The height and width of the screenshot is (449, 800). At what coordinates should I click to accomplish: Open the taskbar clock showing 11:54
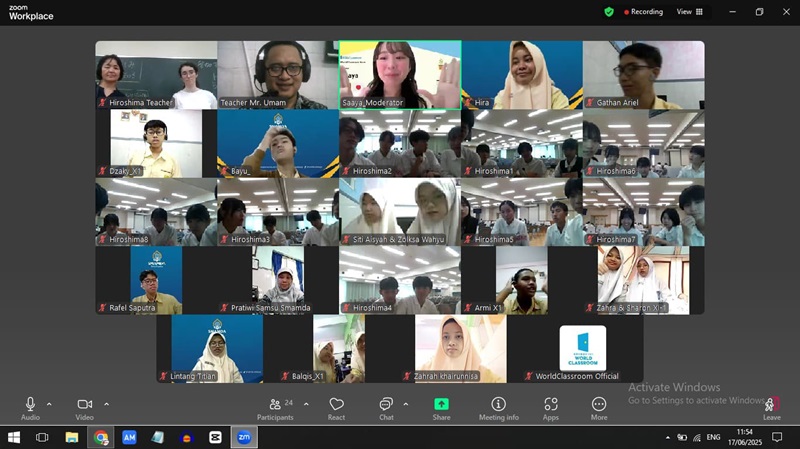[x=745, y=437]
